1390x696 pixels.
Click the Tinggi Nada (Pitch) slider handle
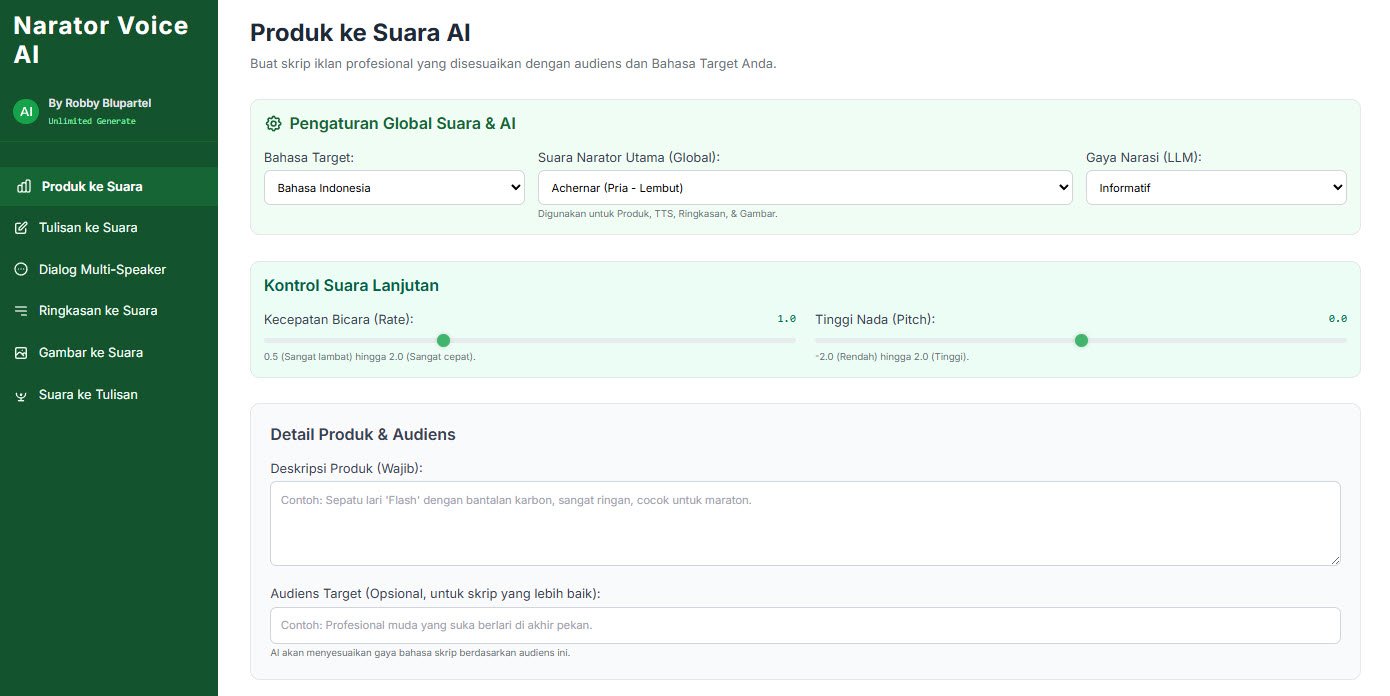click(1081, 340)
